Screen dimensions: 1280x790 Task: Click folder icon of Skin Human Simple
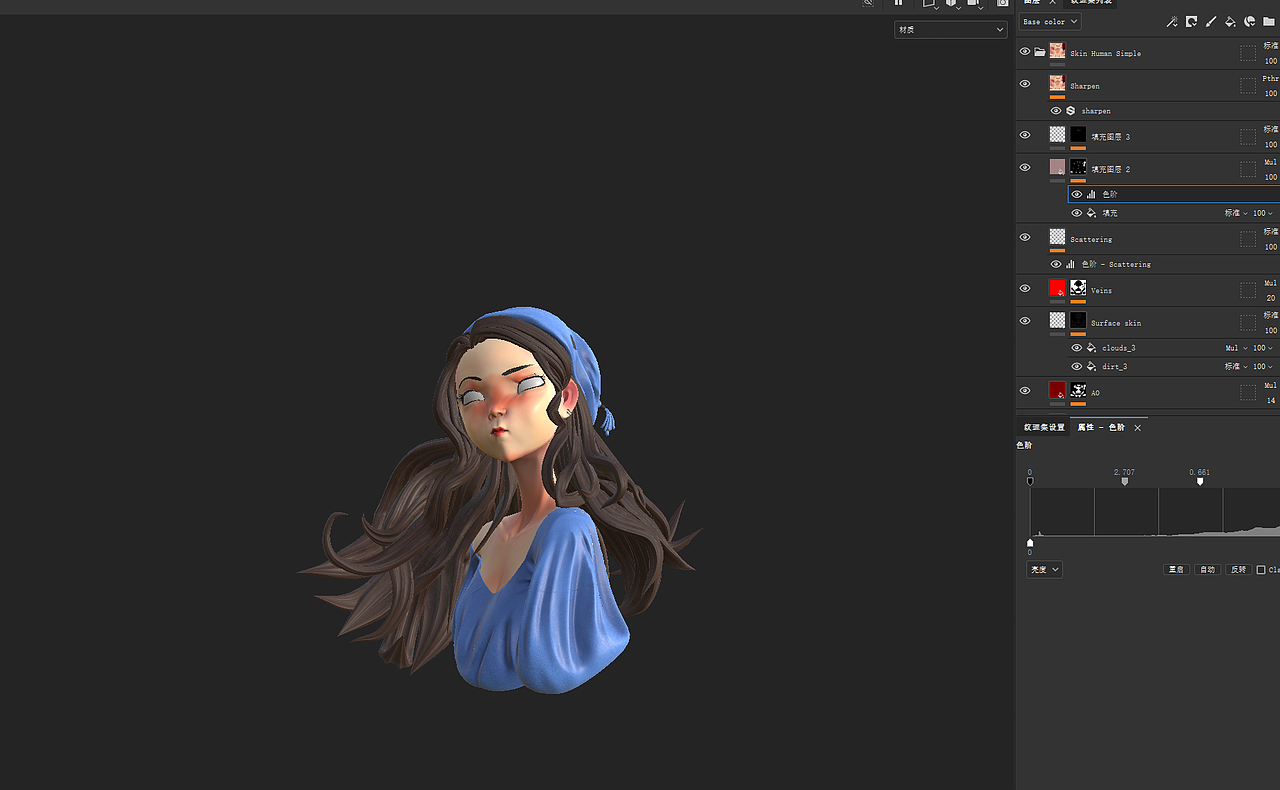point(1040,52)
